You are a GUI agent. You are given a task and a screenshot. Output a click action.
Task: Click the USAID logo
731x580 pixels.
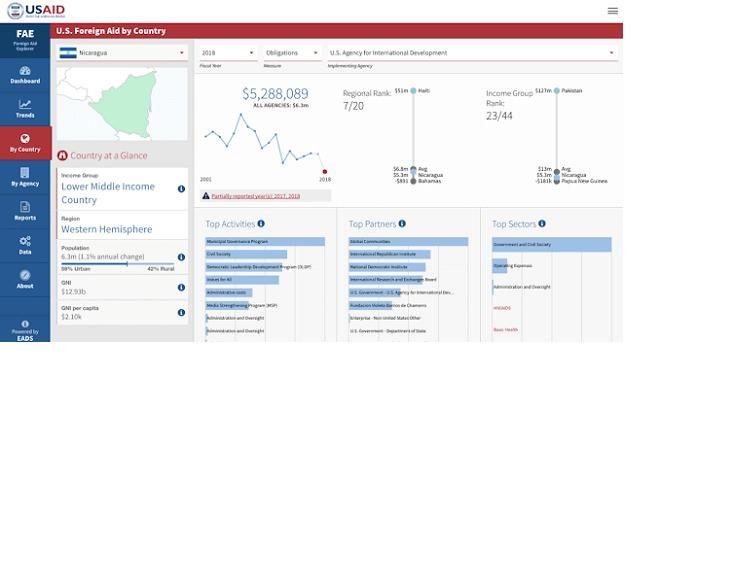tap(36, 10)
